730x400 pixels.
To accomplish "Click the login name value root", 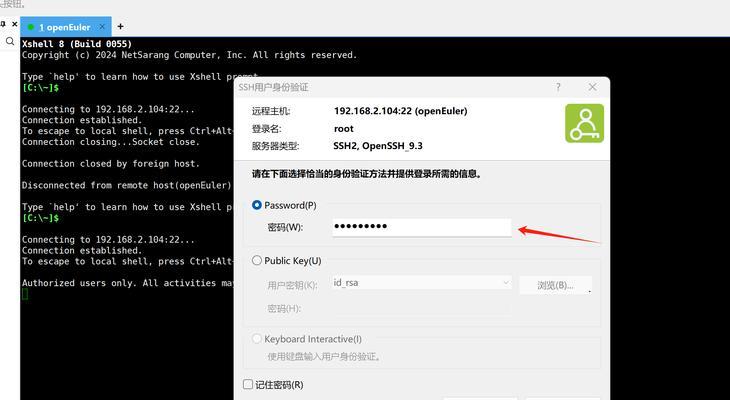I will 344,129.
